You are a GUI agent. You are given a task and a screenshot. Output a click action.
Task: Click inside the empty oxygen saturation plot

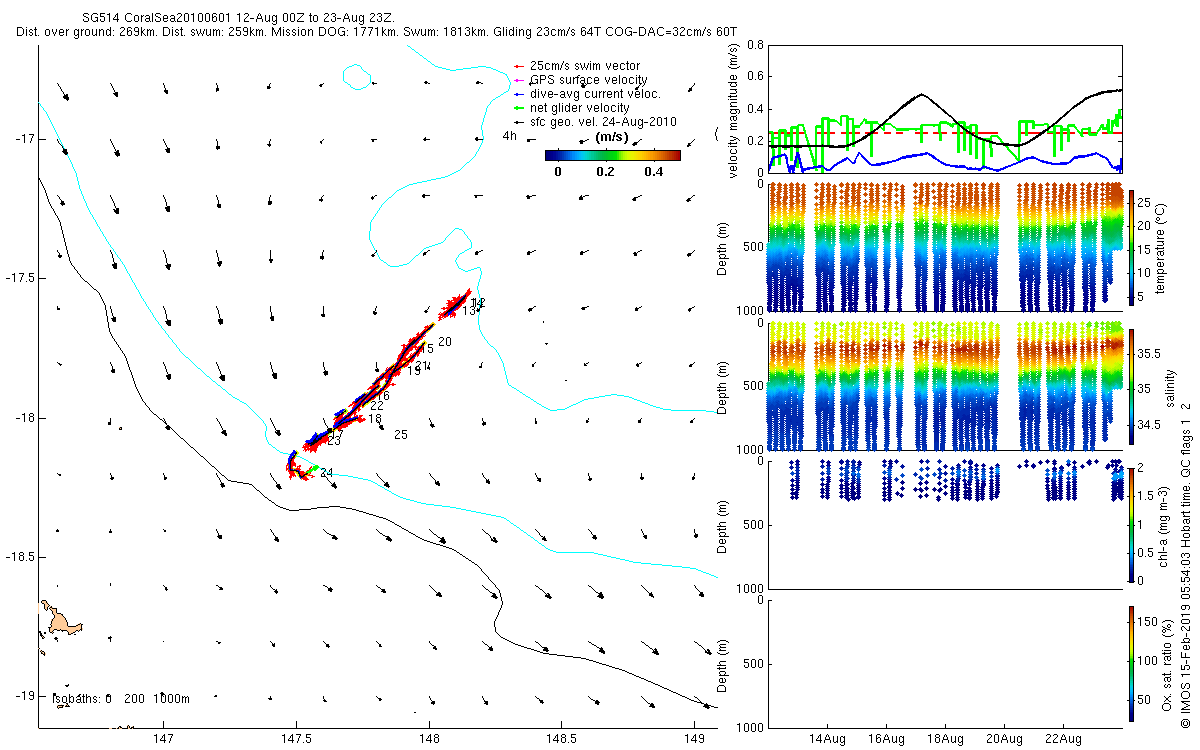[943, 662]
